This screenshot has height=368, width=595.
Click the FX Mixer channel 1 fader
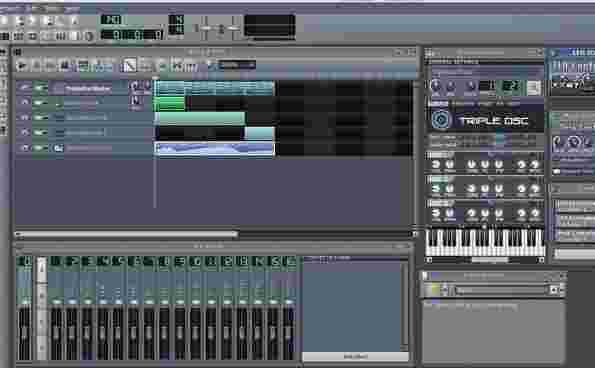click(56, 333)
